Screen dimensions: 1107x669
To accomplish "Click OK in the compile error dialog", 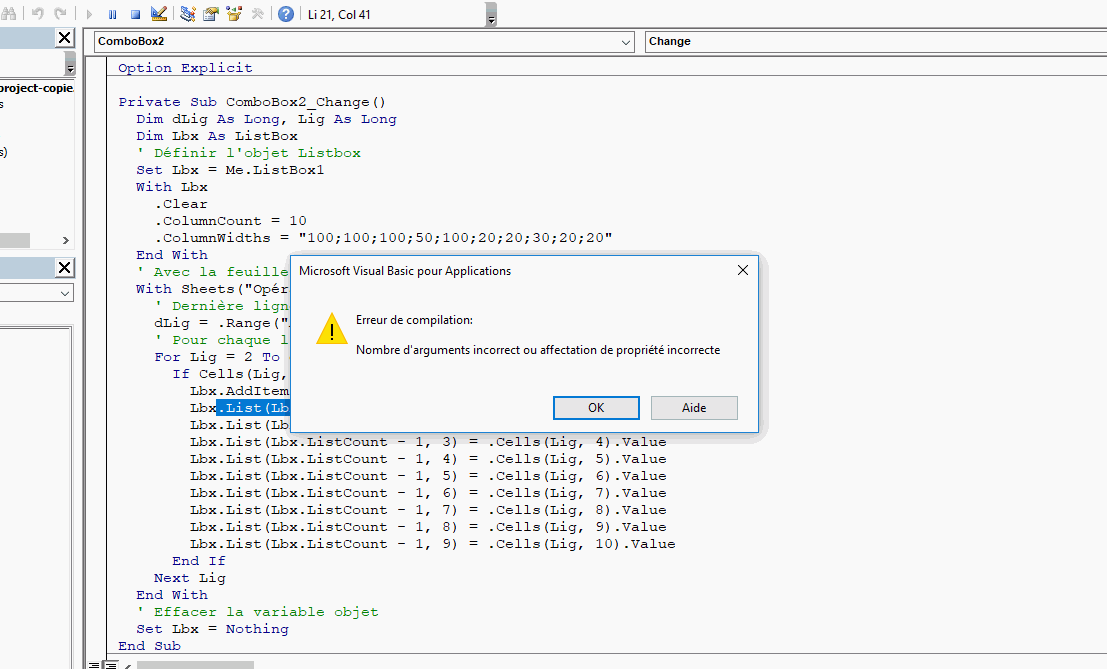I will pyautogui.click(x=596, y=408).
